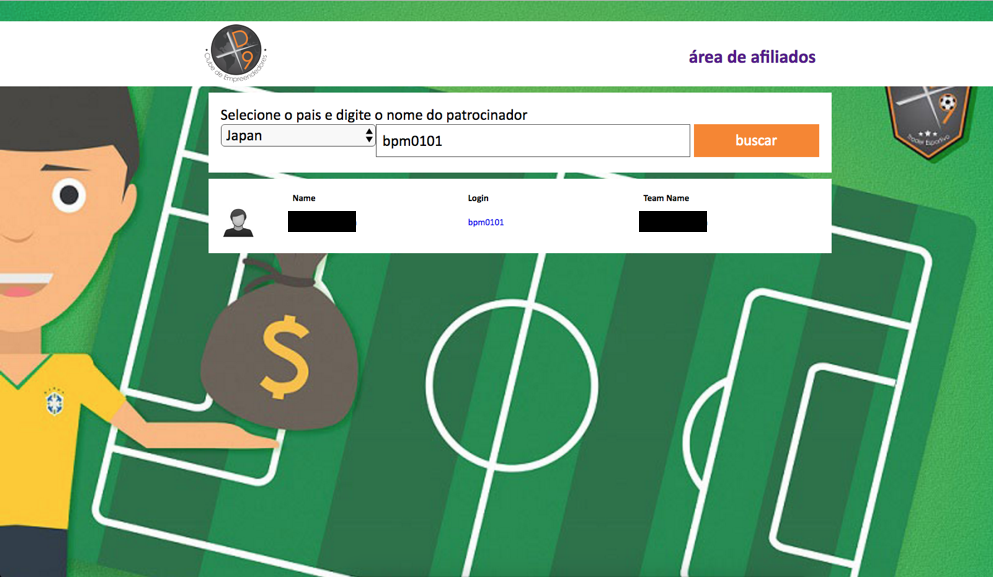Open the área de afiliados link

coord(752,57)
